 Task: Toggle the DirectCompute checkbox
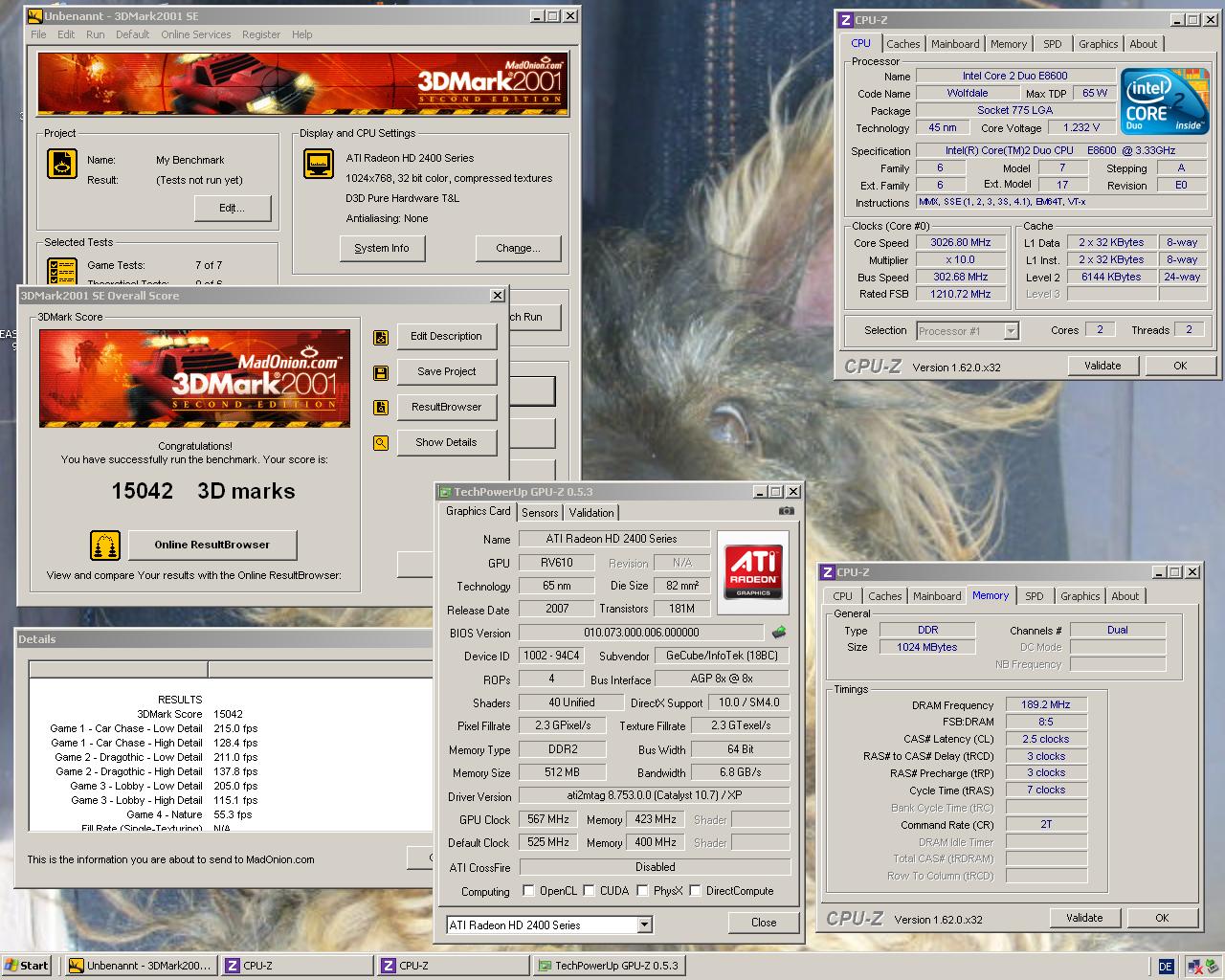pyautogui.click(x=695, y=891)
